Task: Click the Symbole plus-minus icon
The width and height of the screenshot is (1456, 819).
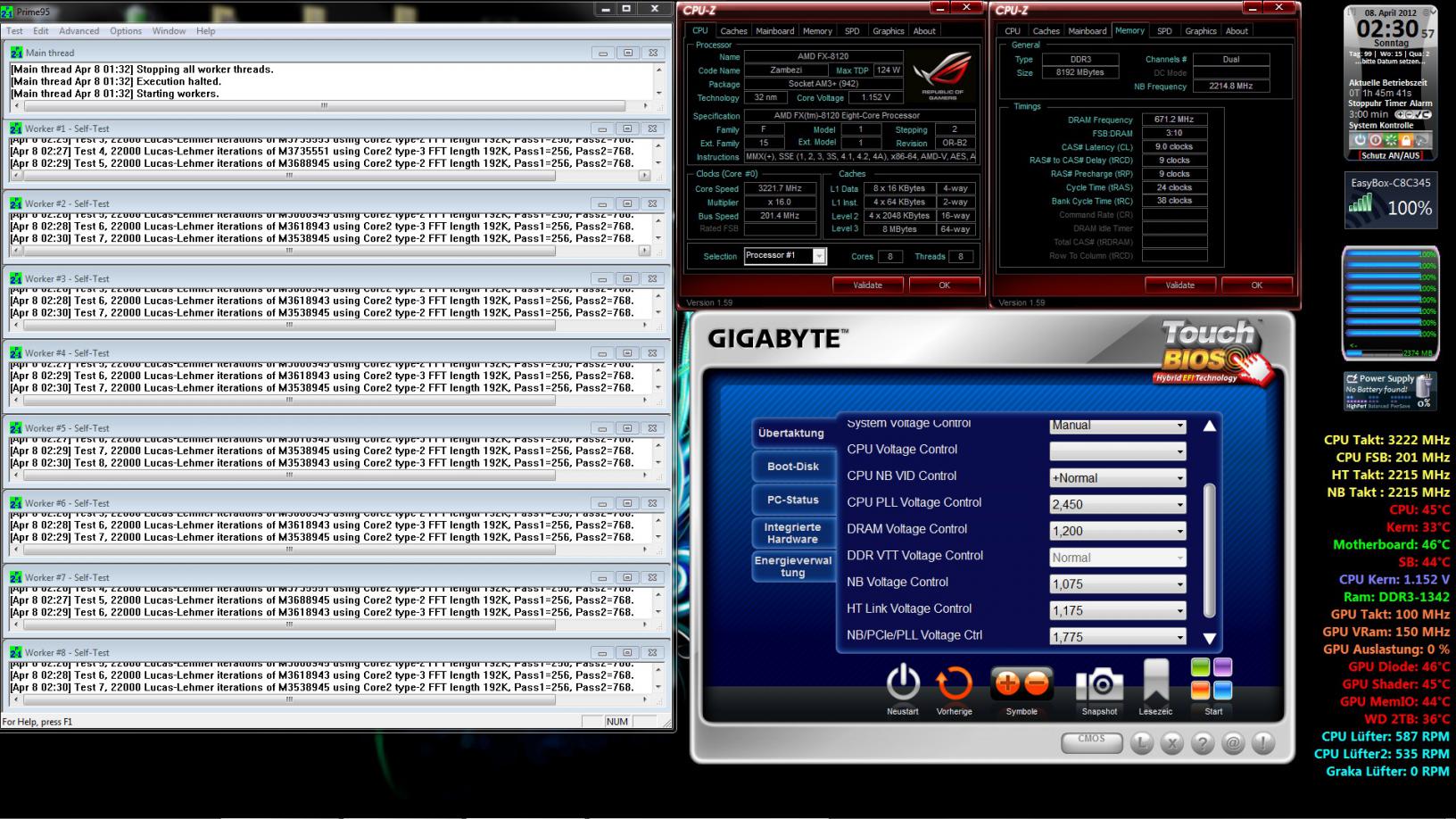Action: [x=1022, y=684]
